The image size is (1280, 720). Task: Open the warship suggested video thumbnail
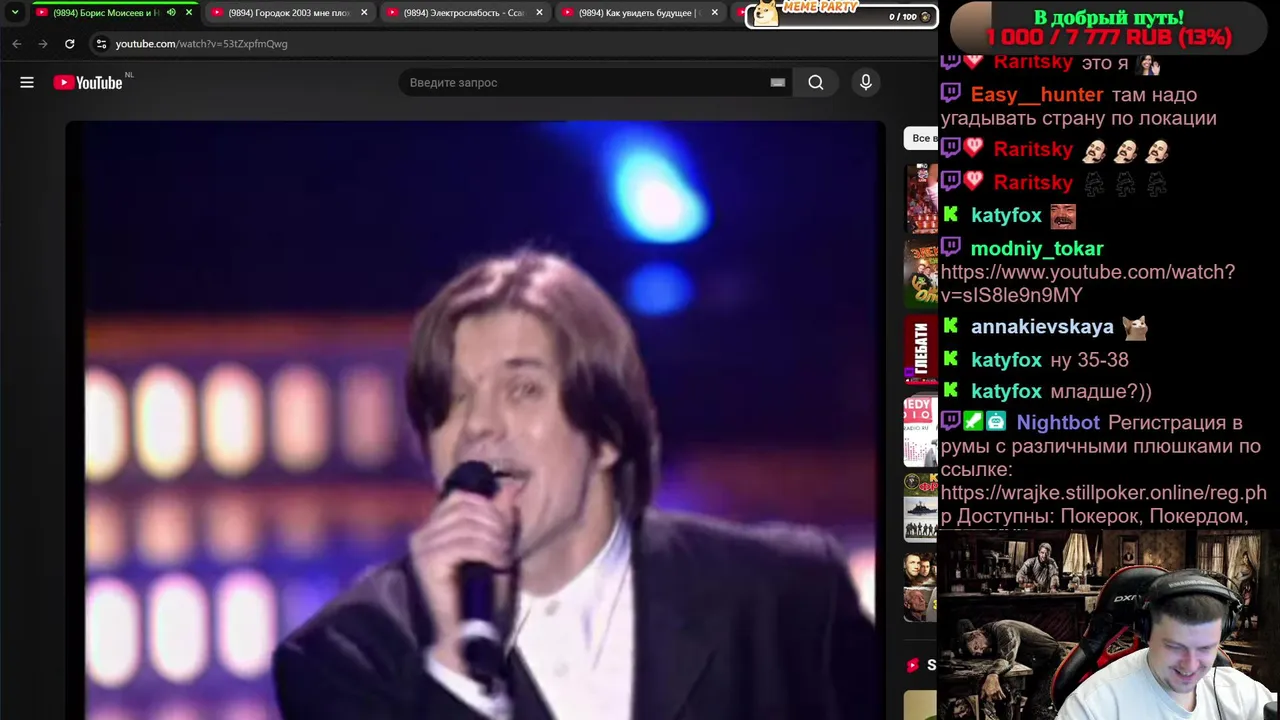click(x=921, y=508)
